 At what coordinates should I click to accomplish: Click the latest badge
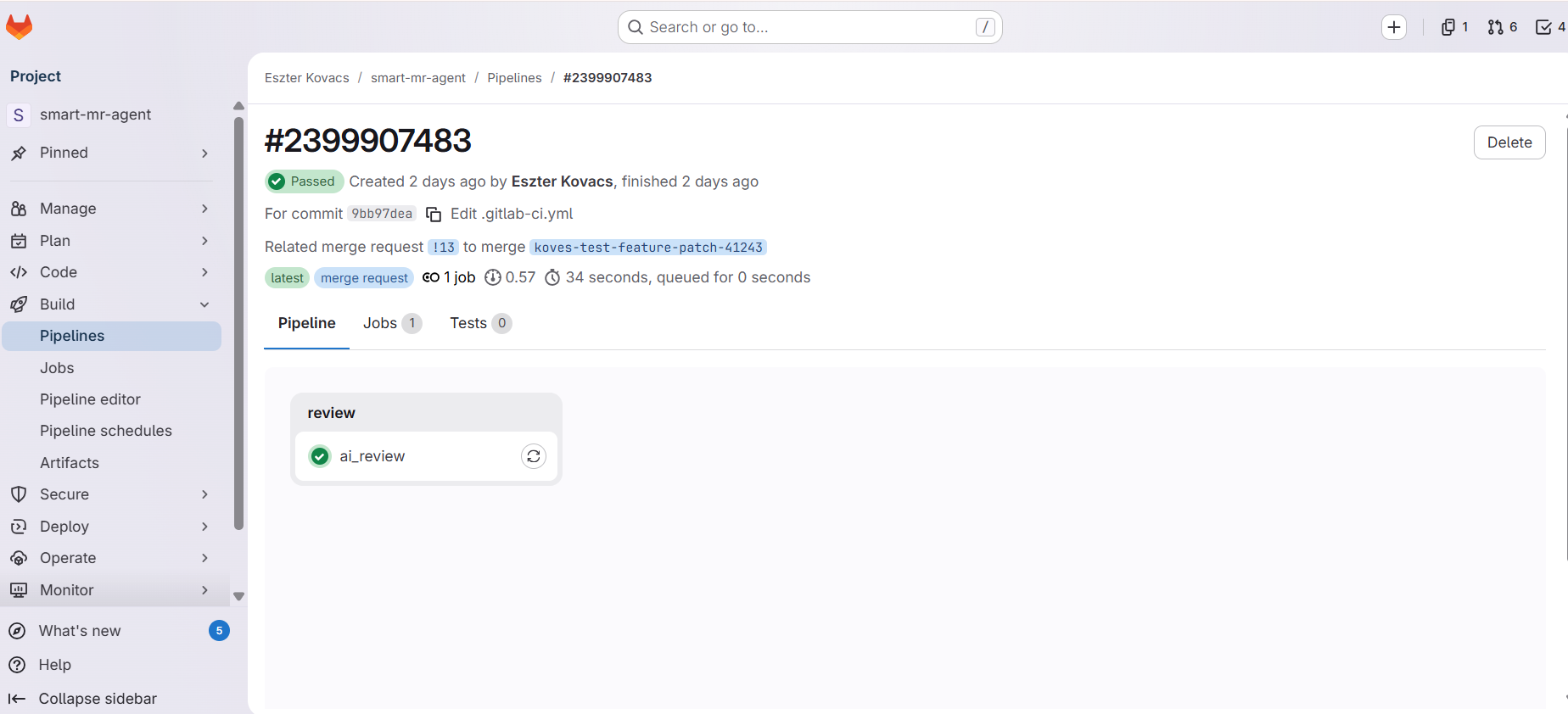(287, 278)
